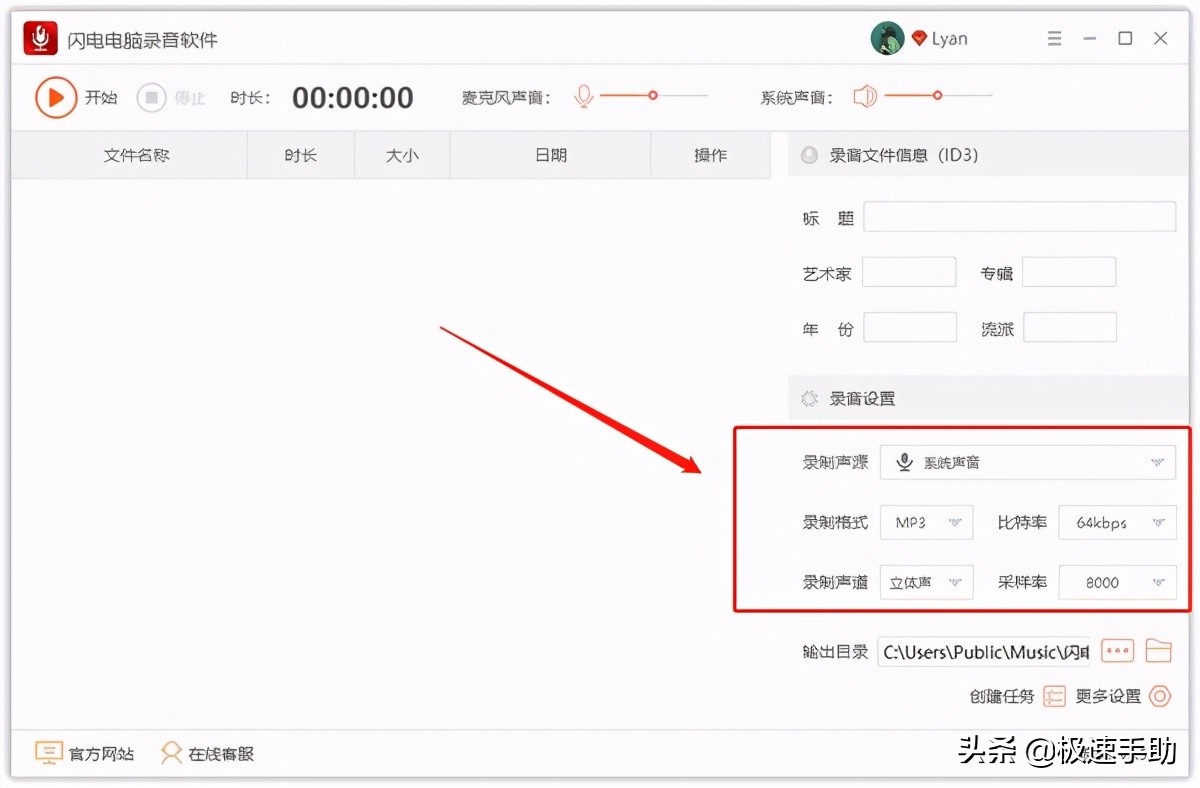Click the ID3 录音文件信息 panel header icon

tap(808, 155)
